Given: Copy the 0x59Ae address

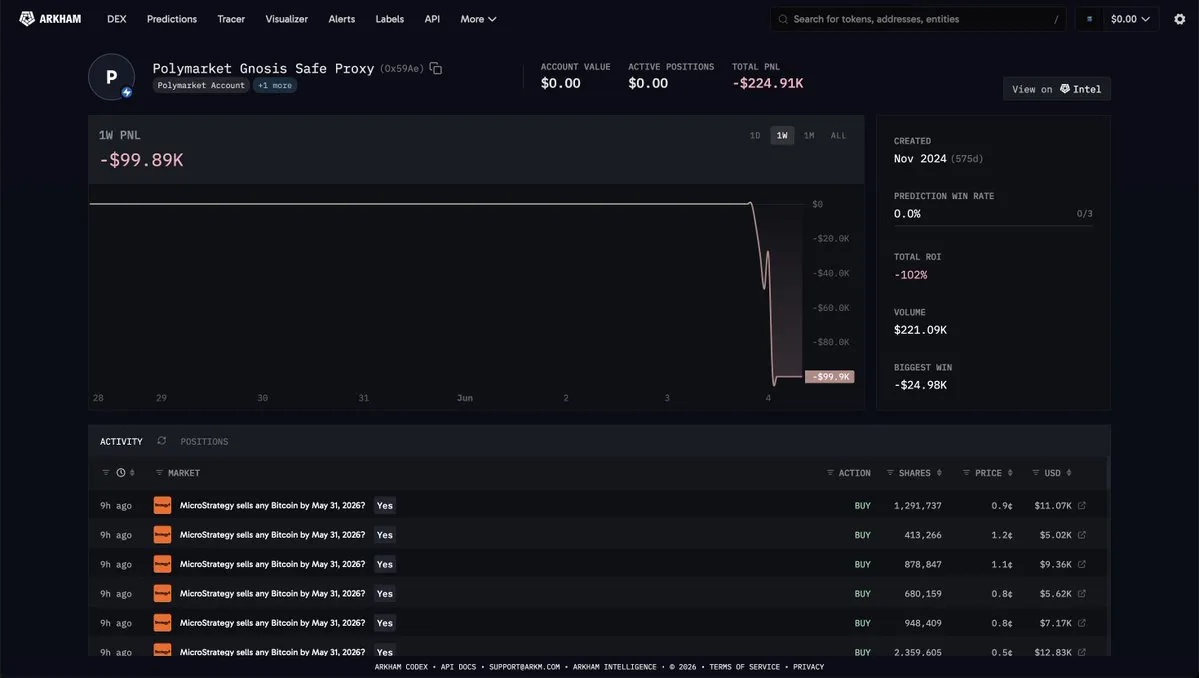Looking at the screenshot, I should pyautogui.click(x=436, y=68).
